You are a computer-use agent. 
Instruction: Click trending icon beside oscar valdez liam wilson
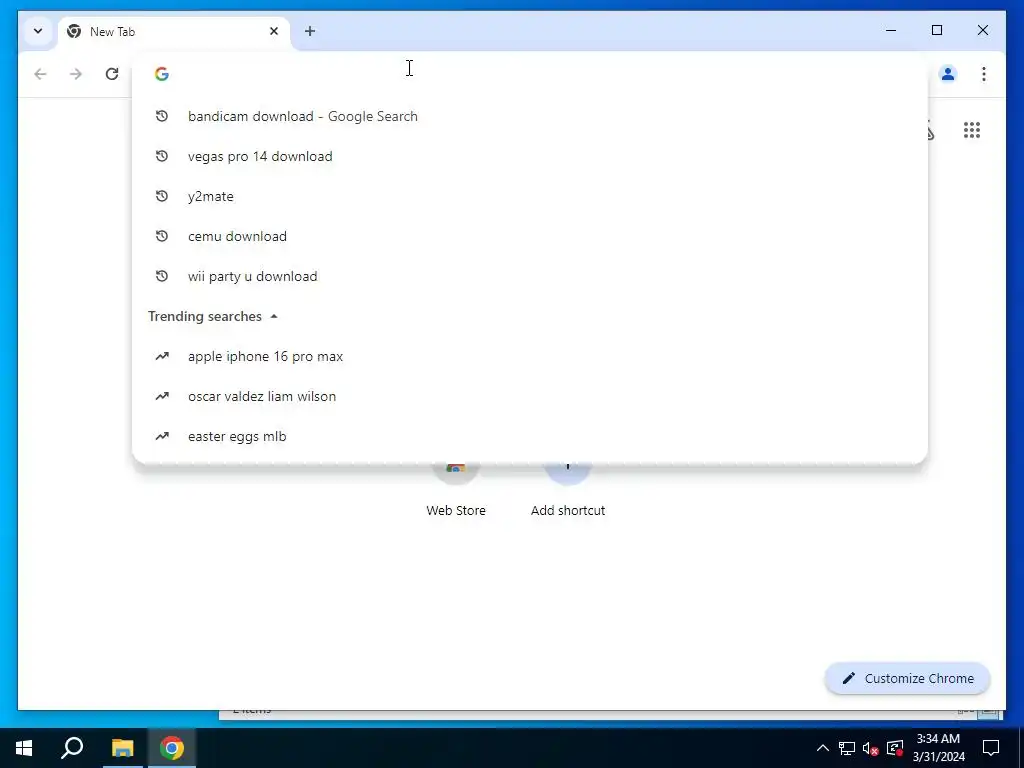[162, 396]
